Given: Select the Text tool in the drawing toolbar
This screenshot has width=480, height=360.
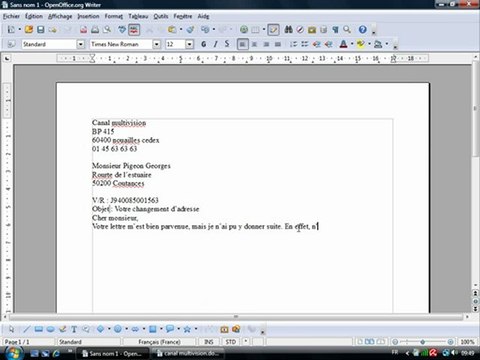Looking at the screenshot, I should point(74,329).
